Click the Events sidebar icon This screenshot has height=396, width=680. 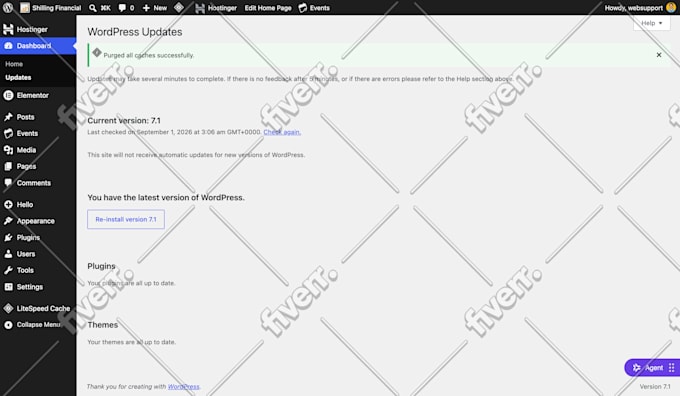point(8,133)
